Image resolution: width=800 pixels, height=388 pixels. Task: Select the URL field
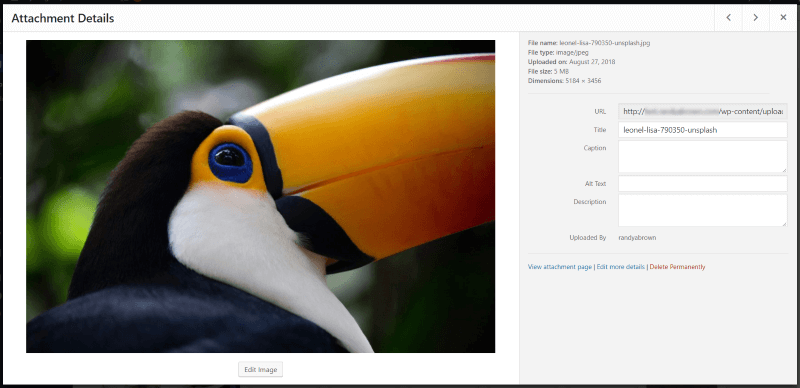coord(703,111)
